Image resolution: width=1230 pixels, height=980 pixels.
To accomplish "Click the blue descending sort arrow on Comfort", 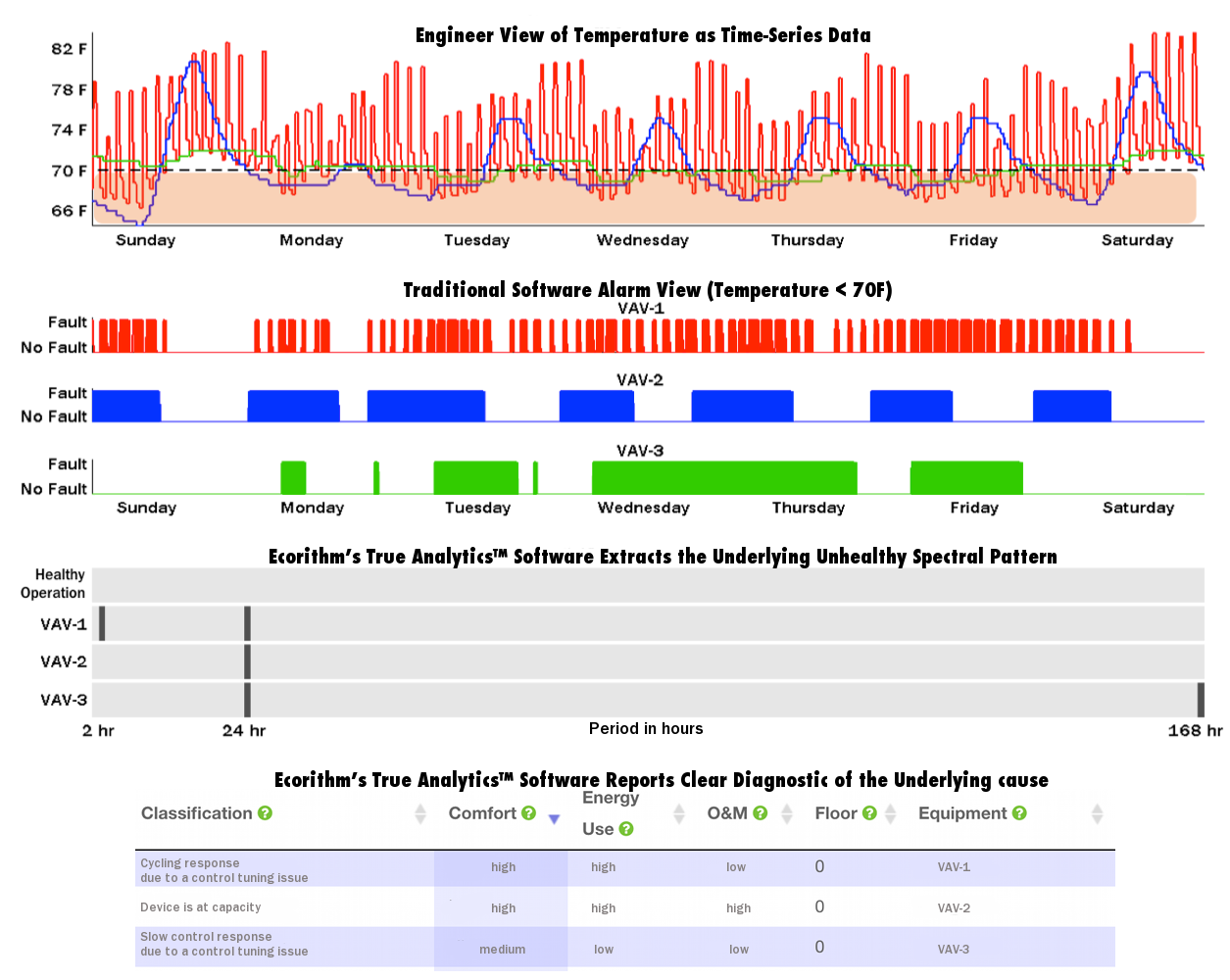I will [x=554, y=819].
